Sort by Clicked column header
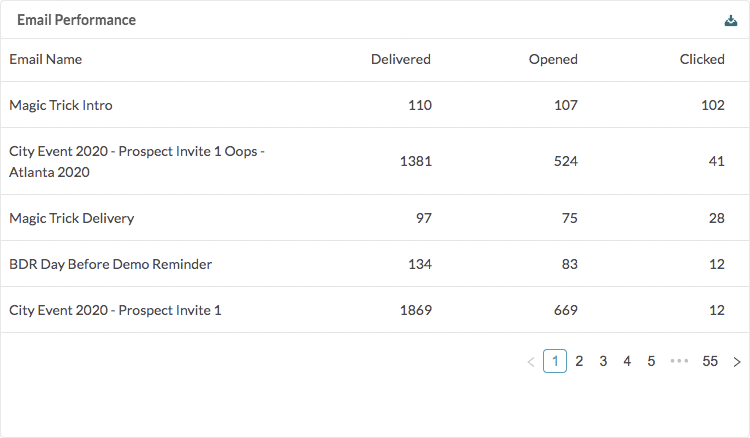 tap(702, 59)
